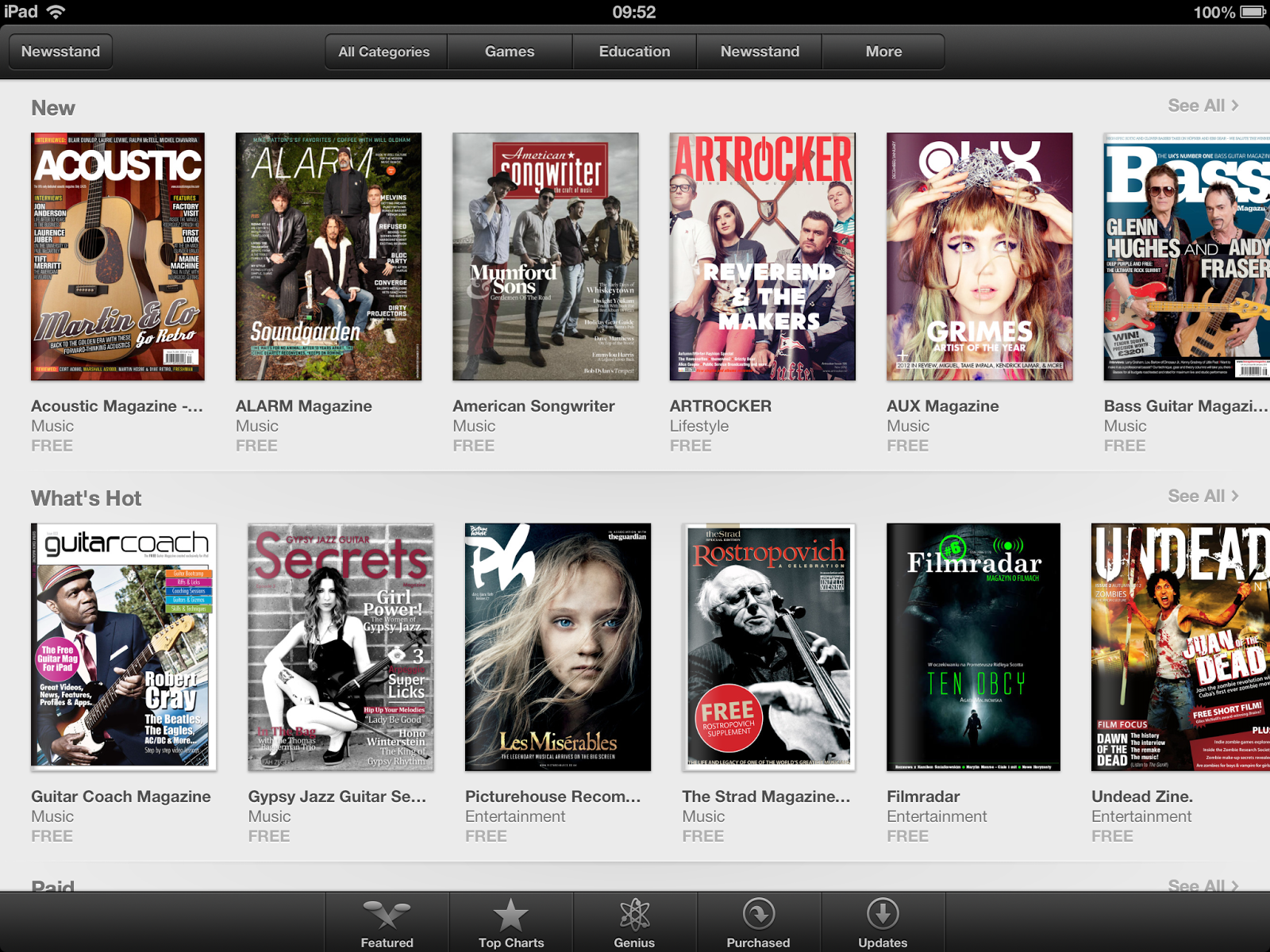1270x952 pixels.
Task: Open the Top Charts star icon
Action: tap(511, 915)
